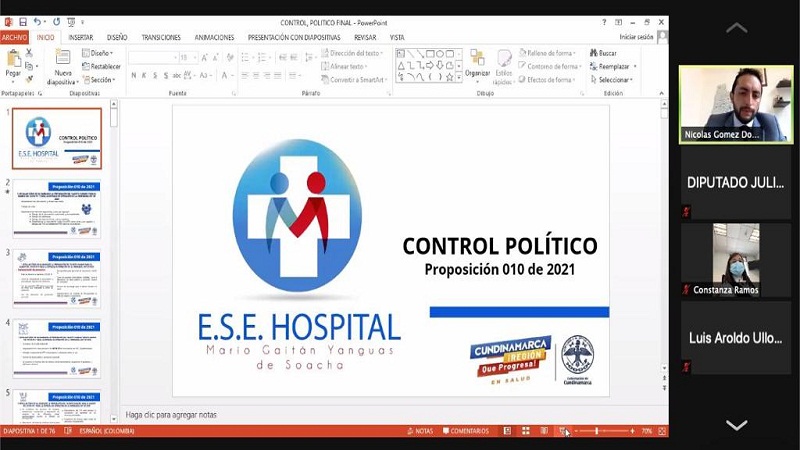Open Efectos de forma dropdown

[547, 80]
